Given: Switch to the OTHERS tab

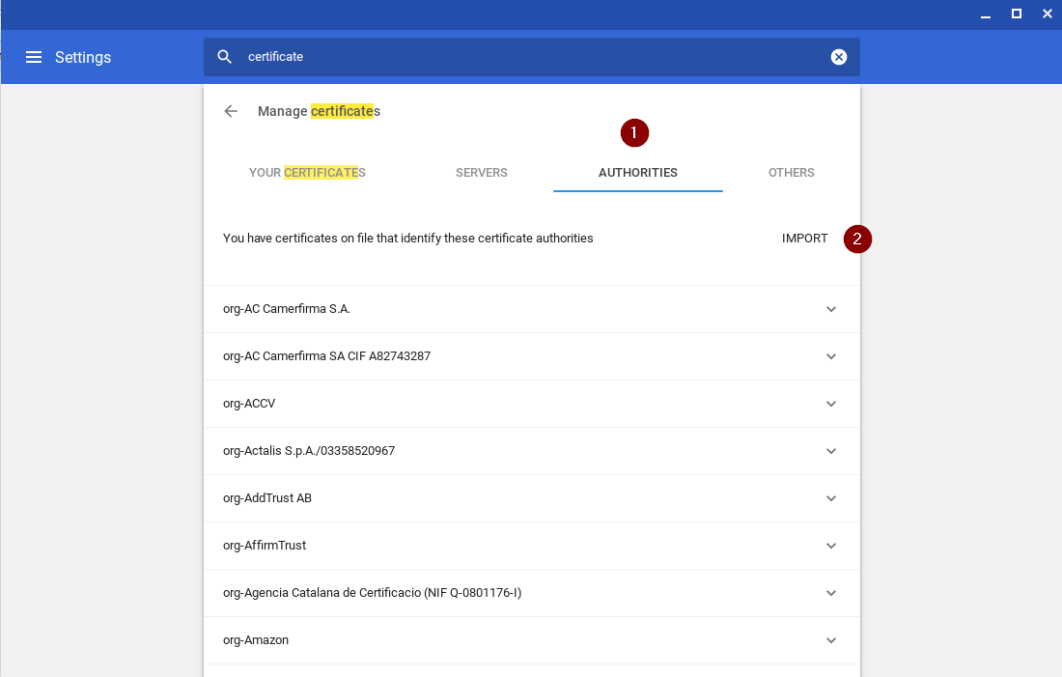Looking at the screenshot, I should click(791, 172).
